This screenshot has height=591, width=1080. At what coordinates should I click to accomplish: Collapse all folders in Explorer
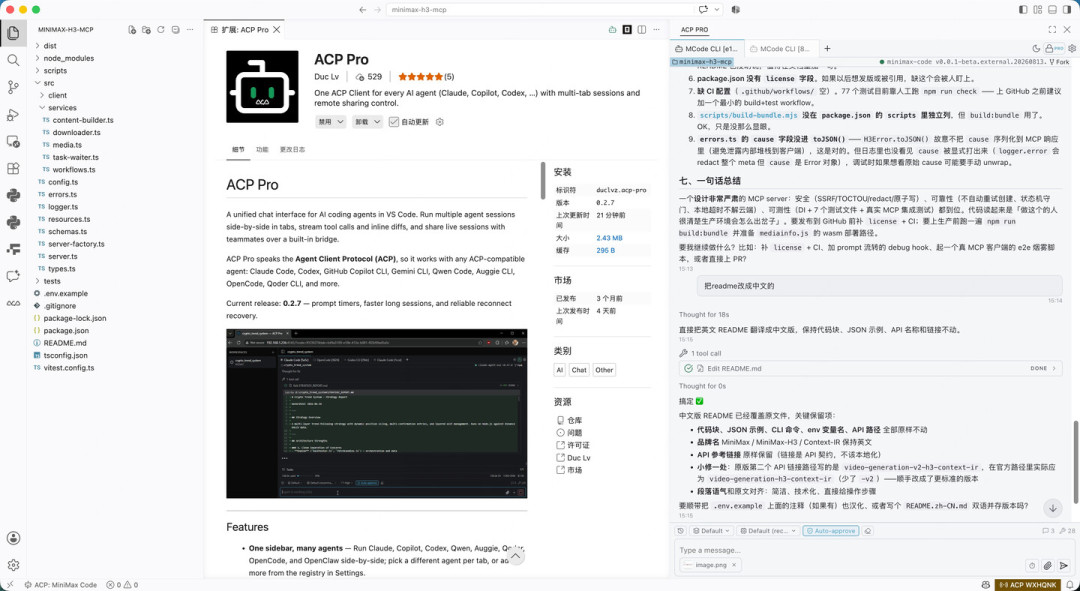175,30
